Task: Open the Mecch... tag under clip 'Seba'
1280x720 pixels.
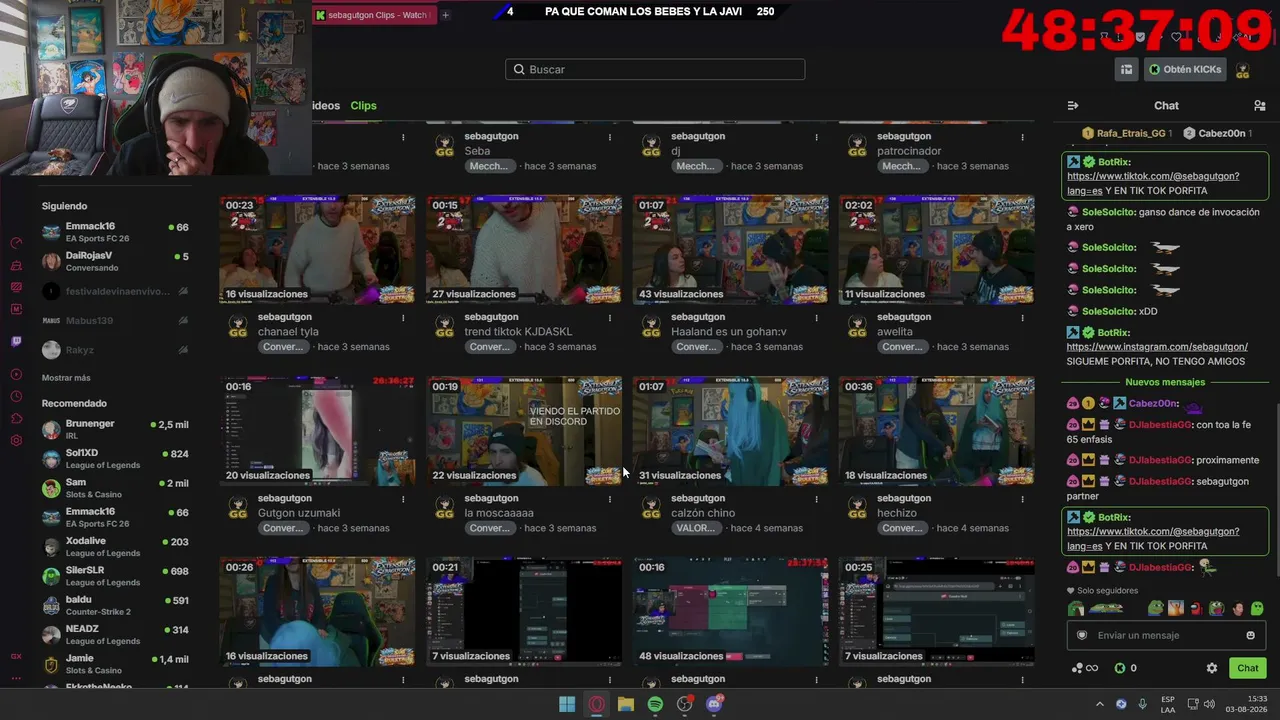Action: (489, 166)
